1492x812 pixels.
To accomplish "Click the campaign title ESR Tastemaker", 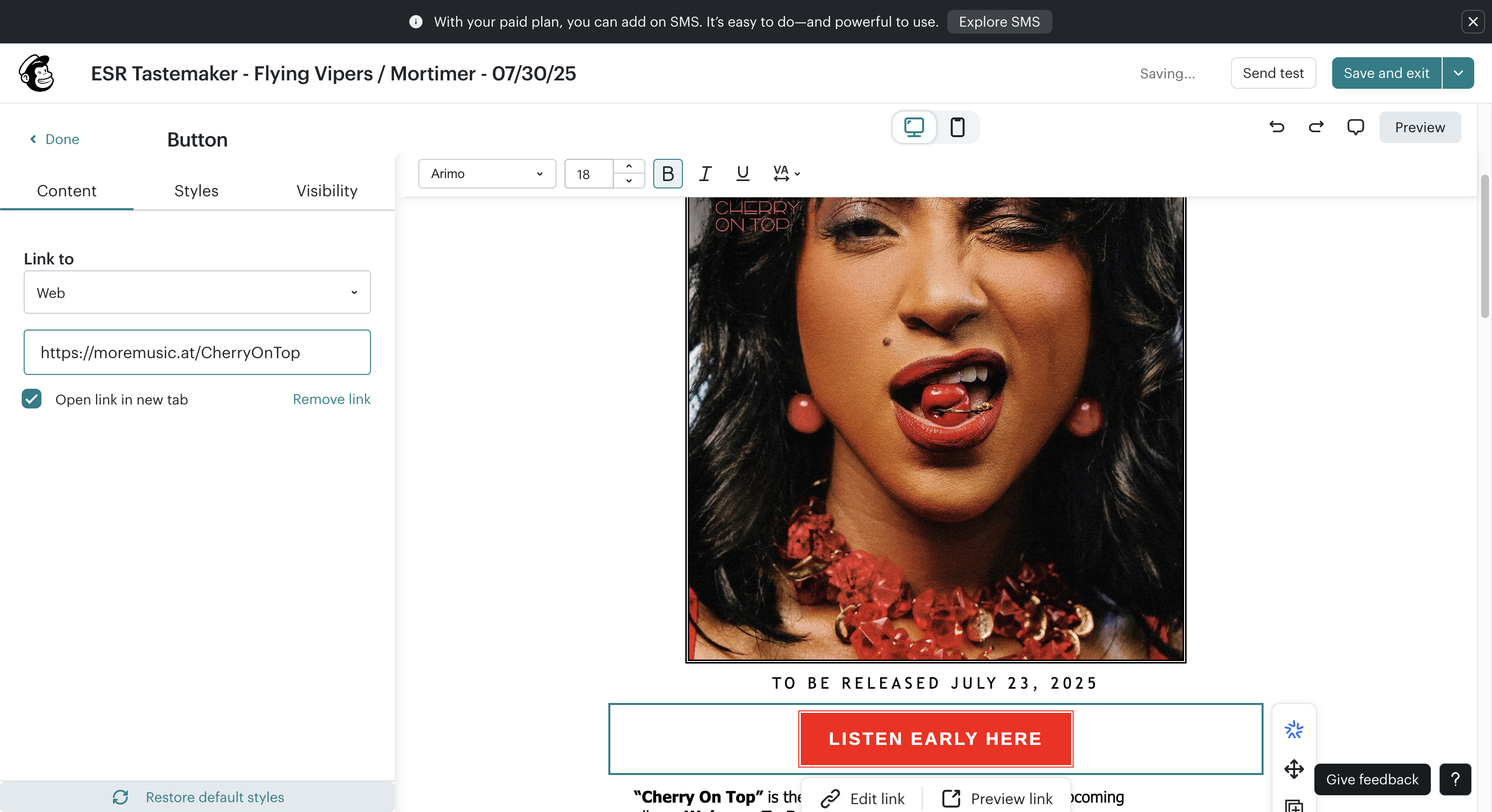I will (x=334, y=74).
